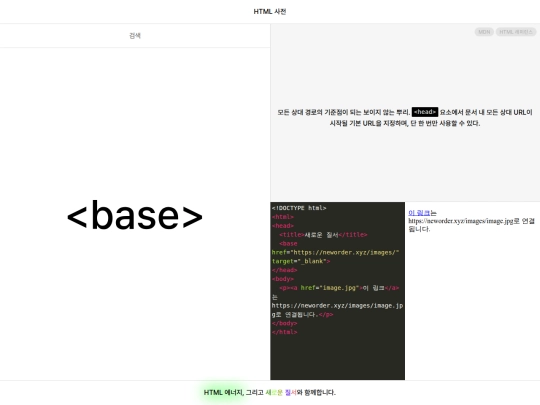Click the description sentence starting 모든 상대 경로의
The width and height of the screenshot is (540, 405).
[405, 117]
